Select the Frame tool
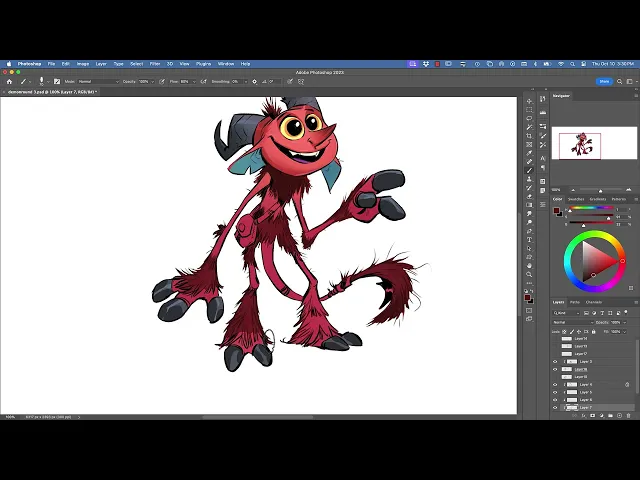 pyautogui.click(x=529, y=144)
